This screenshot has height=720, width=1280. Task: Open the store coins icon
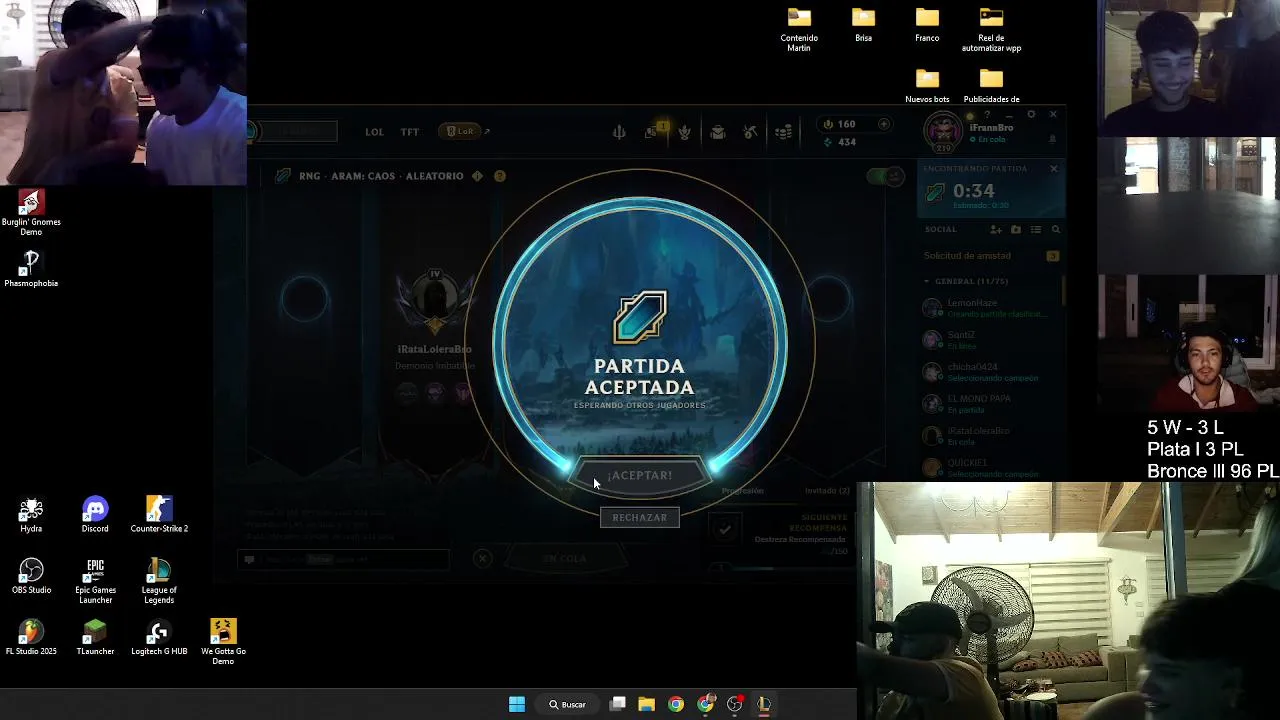click(x=784, y=132)
